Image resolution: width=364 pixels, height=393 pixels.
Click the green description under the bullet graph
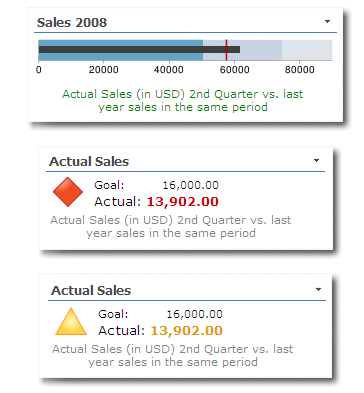point(183,101)
